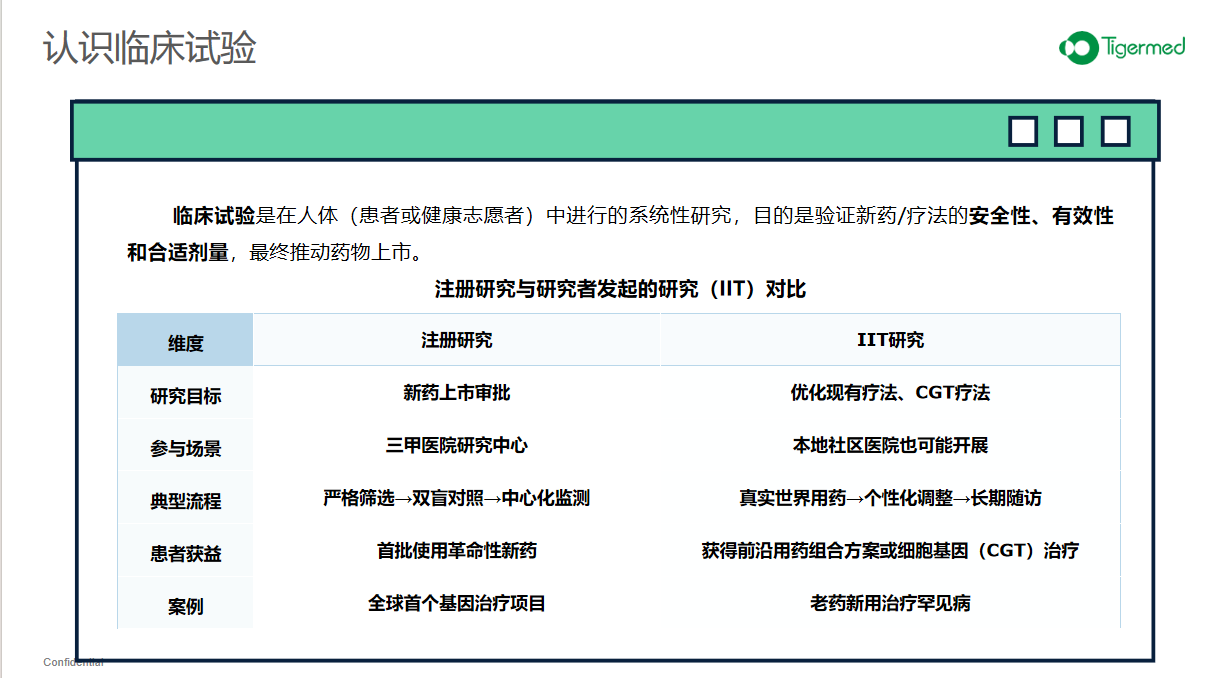The image size is (1220, 678).
Task: Click an empty area of the green banner bar
Action: pyautogui.click(x=500, y=131)
